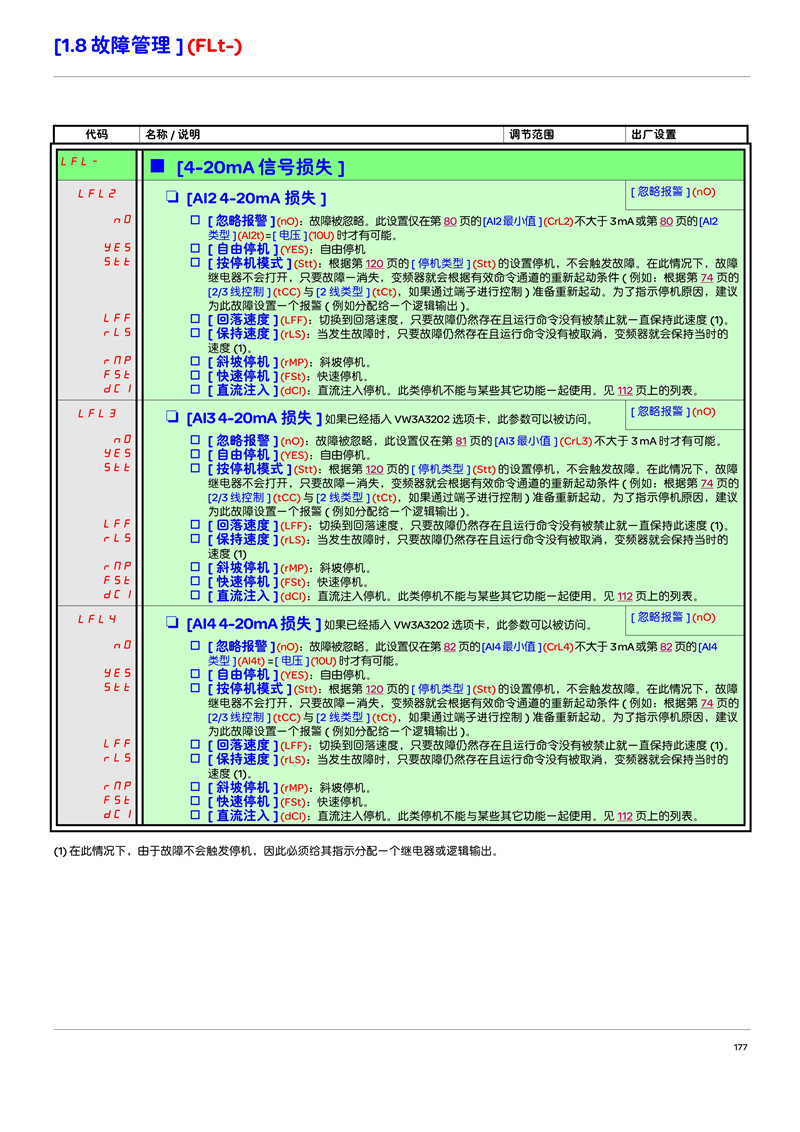Click the LFL4 code in the code column
The image size is (800, 1132).
tap(97, 619)
